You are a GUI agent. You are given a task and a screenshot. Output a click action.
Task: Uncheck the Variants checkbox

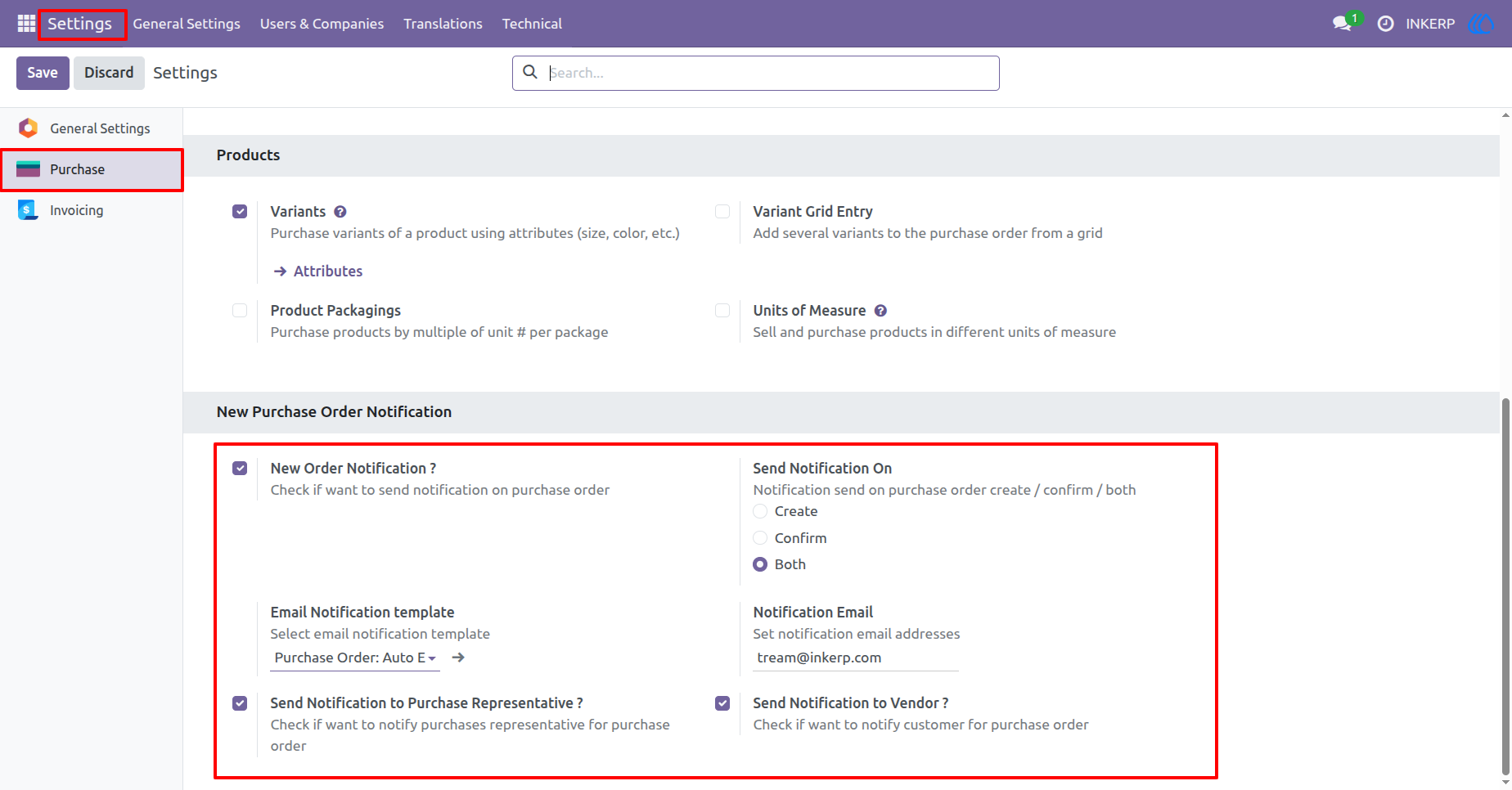coord(240,212)
